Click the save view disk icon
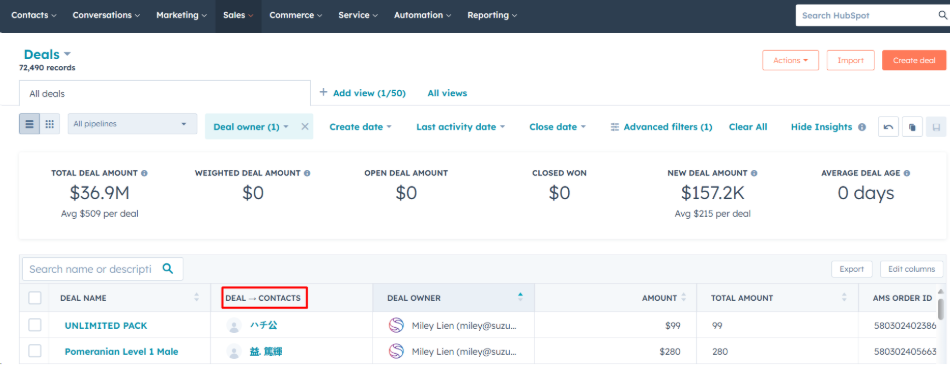This screenshot has height=365, width=950. [935, 127]
